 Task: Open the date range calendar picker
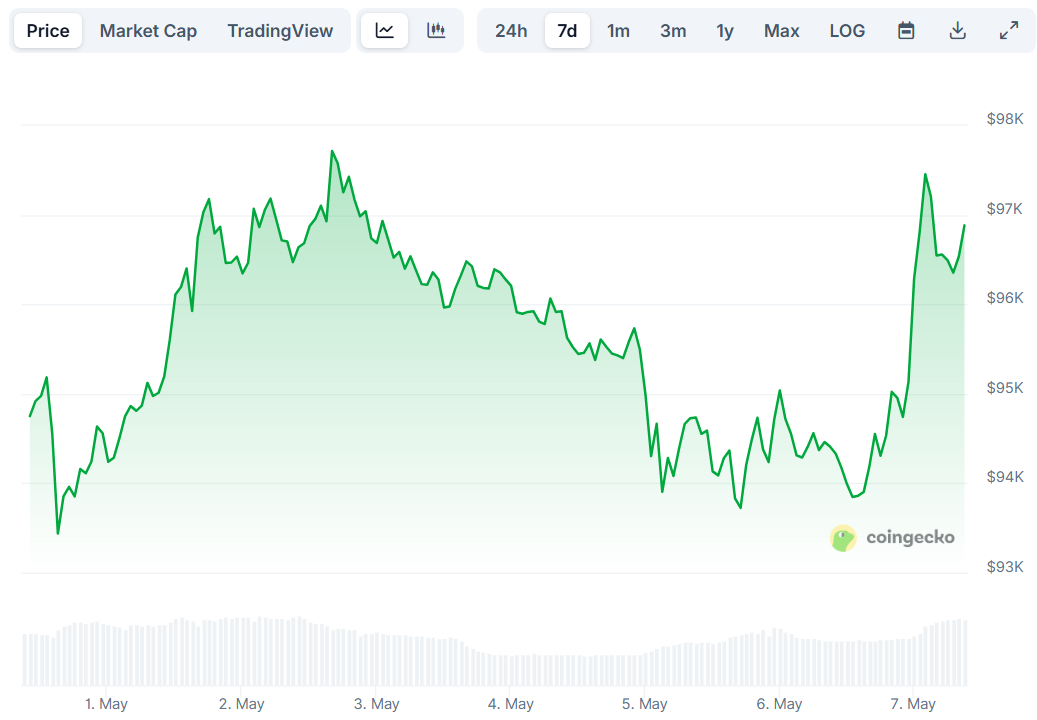pyautogui.click(x=905, y=30)
